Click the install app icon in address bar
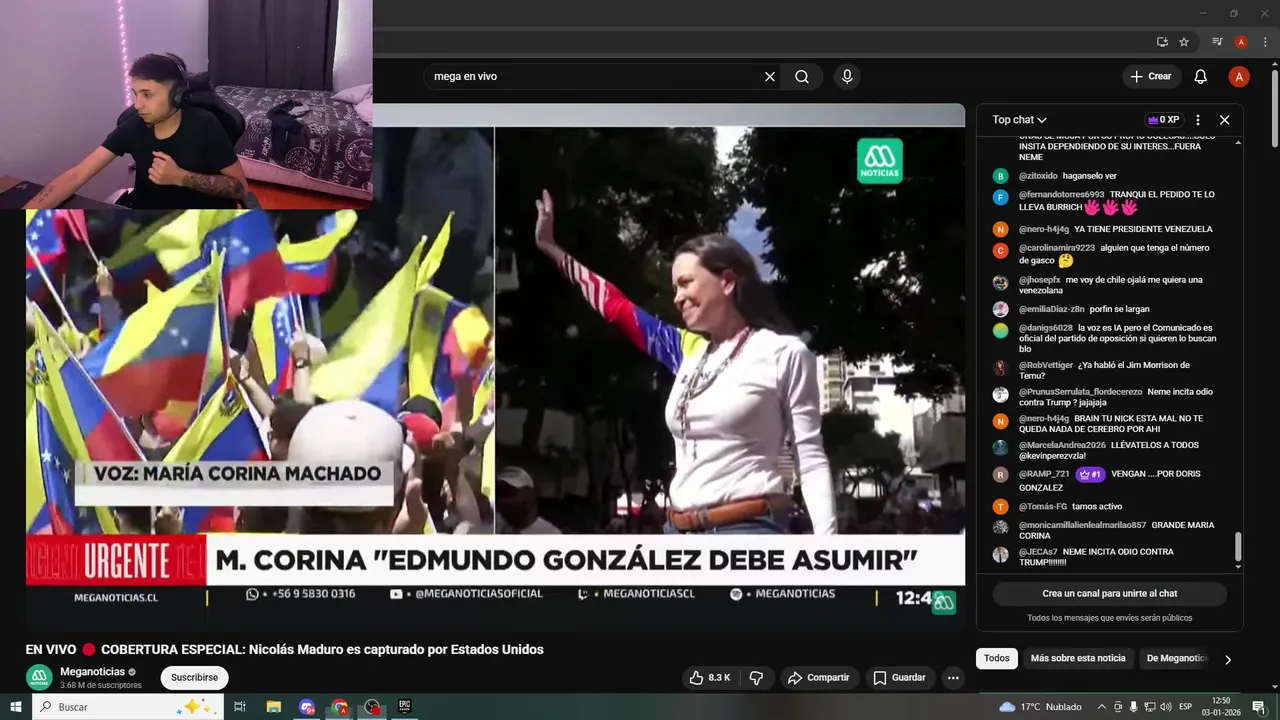1280x720 pixels. tap(1162, 42)
